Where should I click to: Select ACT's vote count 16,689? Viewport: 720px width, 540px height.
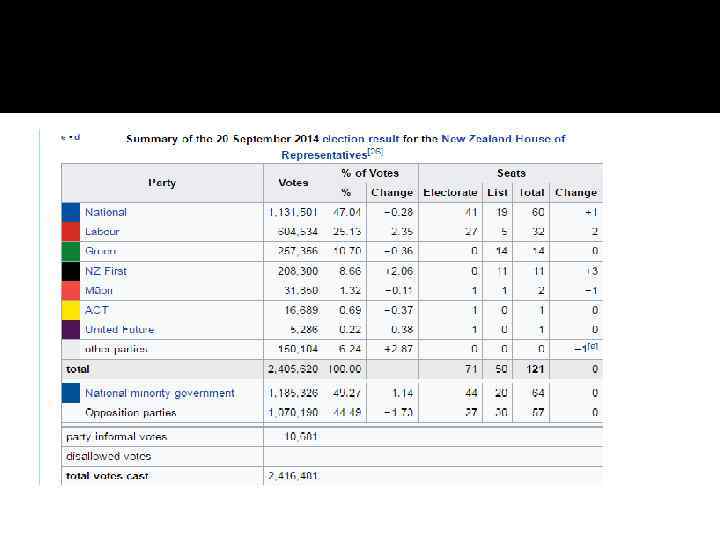coord(301,310)
